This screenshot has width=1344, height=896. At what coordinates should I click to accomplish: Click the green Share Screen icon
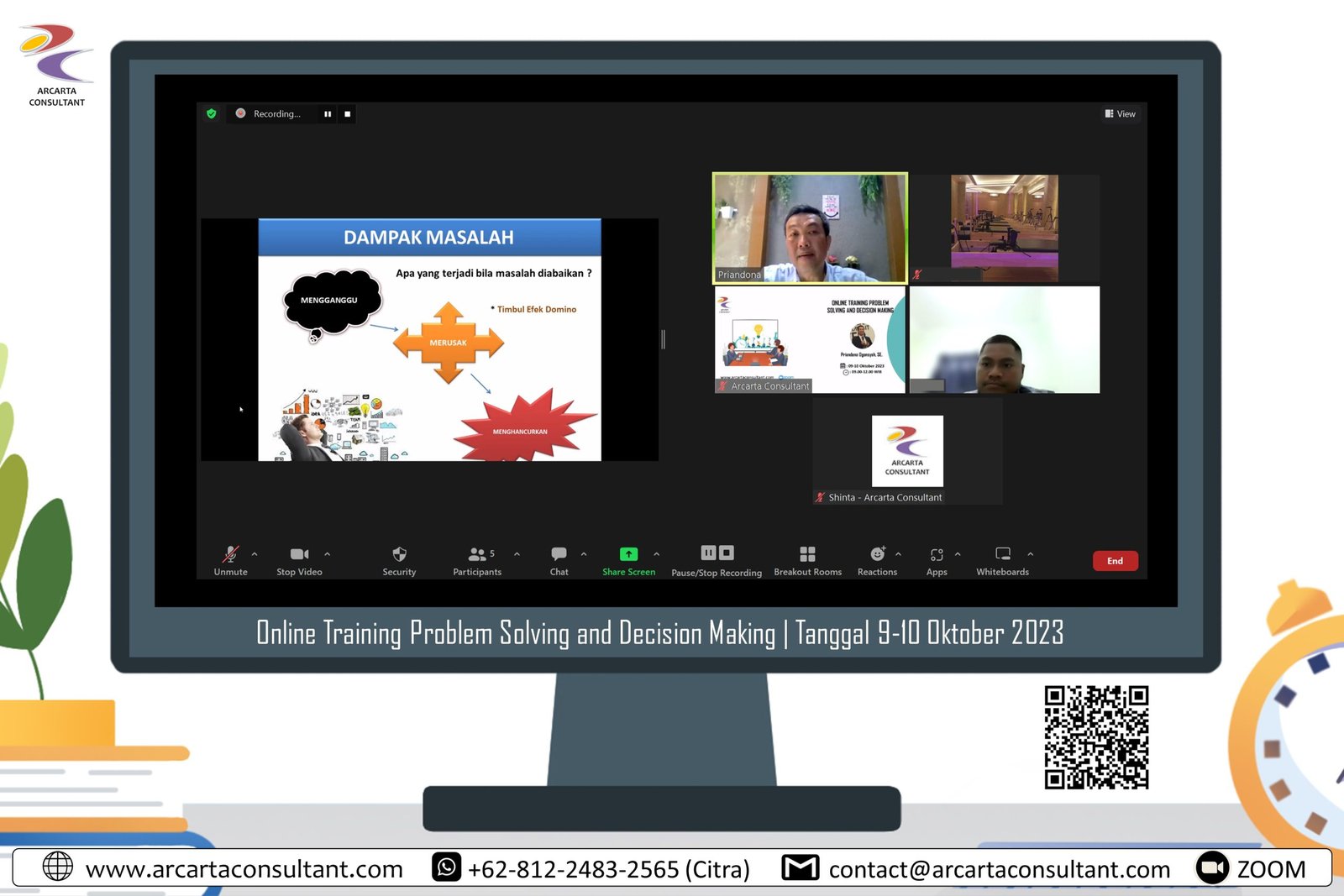(628, 554)
